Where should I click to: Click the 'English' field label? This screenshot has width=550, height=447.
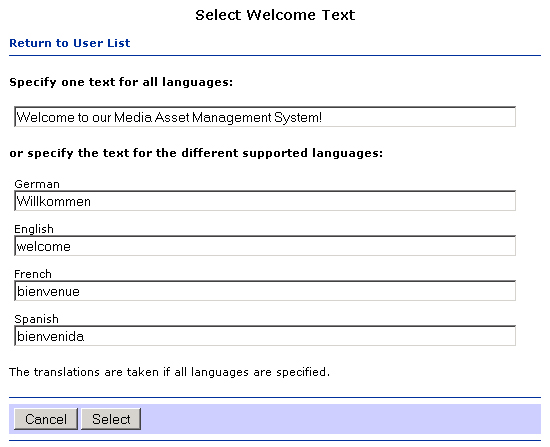(x=34, y=229)
